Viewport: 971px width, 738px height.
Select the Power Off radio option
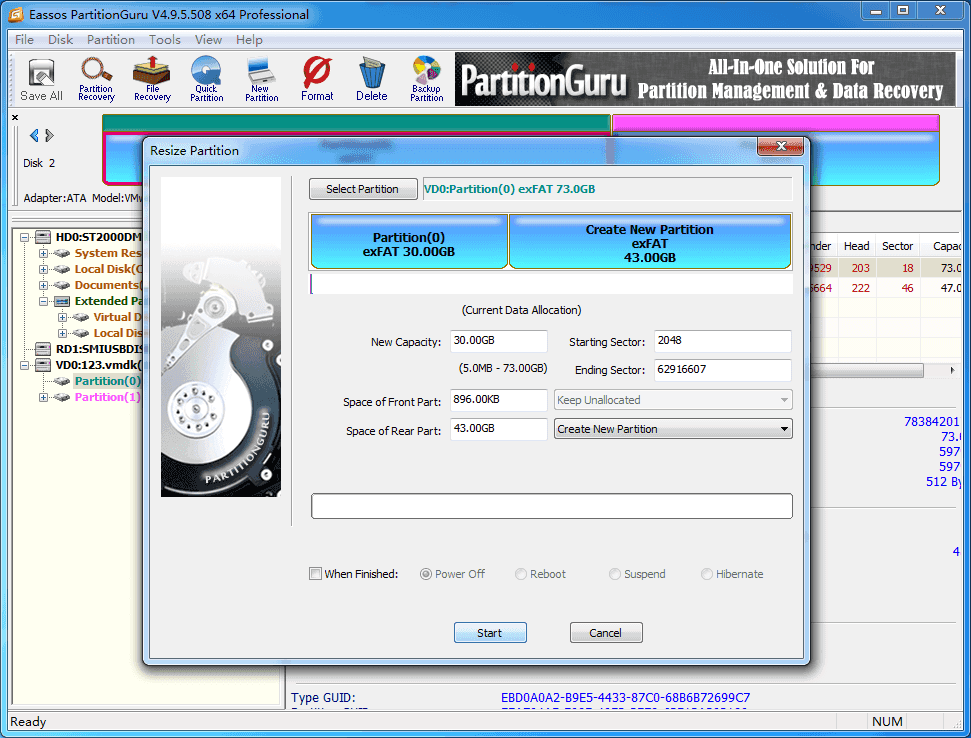[x=425, y=574]
